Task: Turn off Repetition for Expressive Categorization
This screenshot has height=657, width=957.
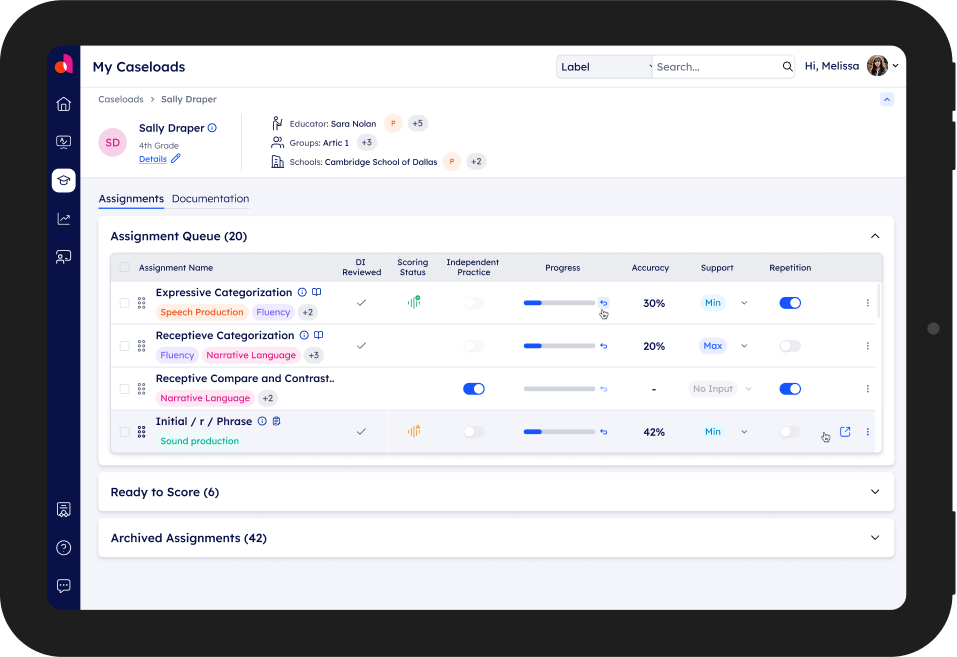Action: click(x=790, y=303)
